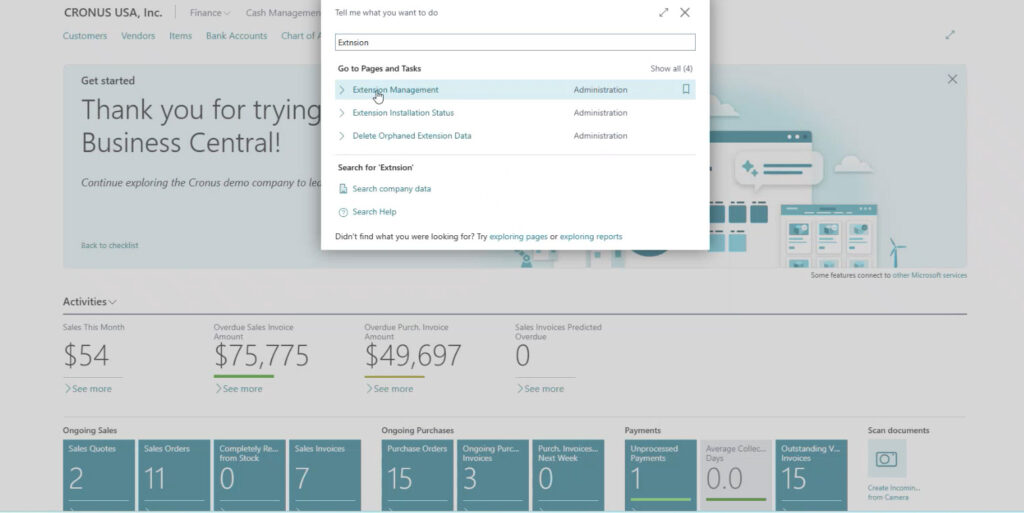
Task: Open the Sales Invoices tile
Action: tap(325, 475)
